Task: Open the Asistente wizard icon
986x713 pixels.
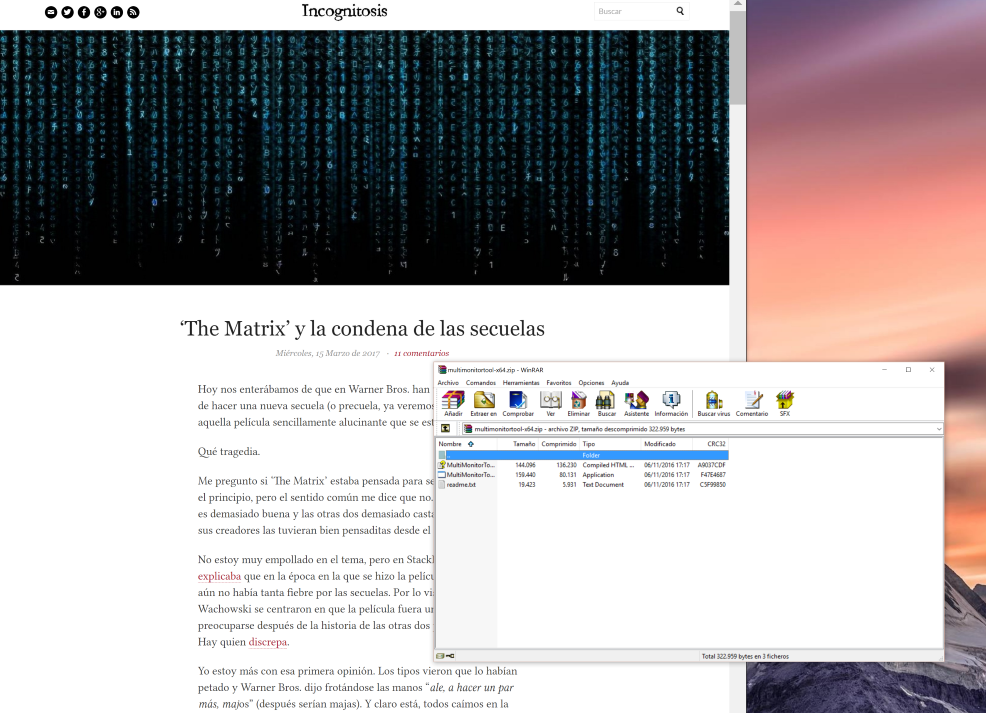Action: click(x=636, y=403)
